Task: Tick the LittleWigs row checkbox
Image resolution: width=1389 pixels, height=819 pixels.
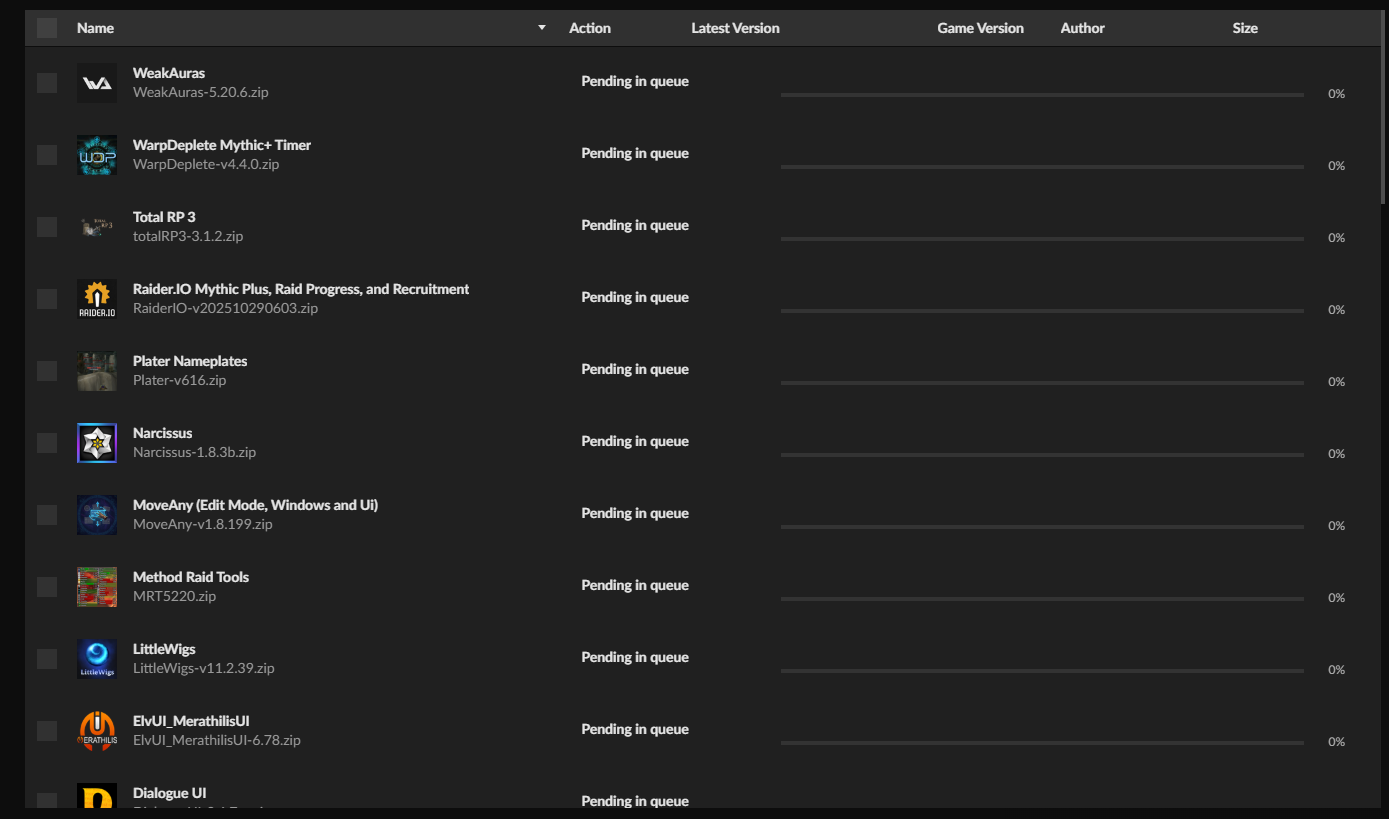Action: (x=47, y=659)
